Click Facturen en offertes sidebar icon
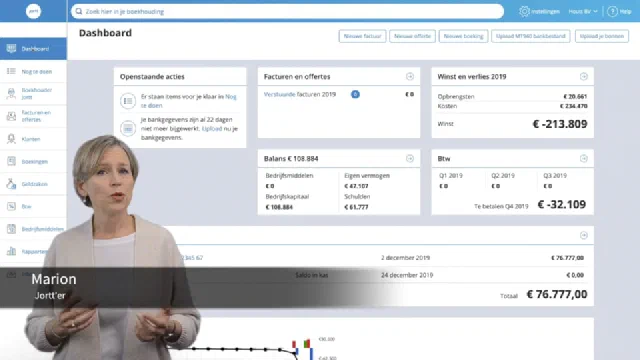Screen dimensions: 640x360 tap(11, 116)
